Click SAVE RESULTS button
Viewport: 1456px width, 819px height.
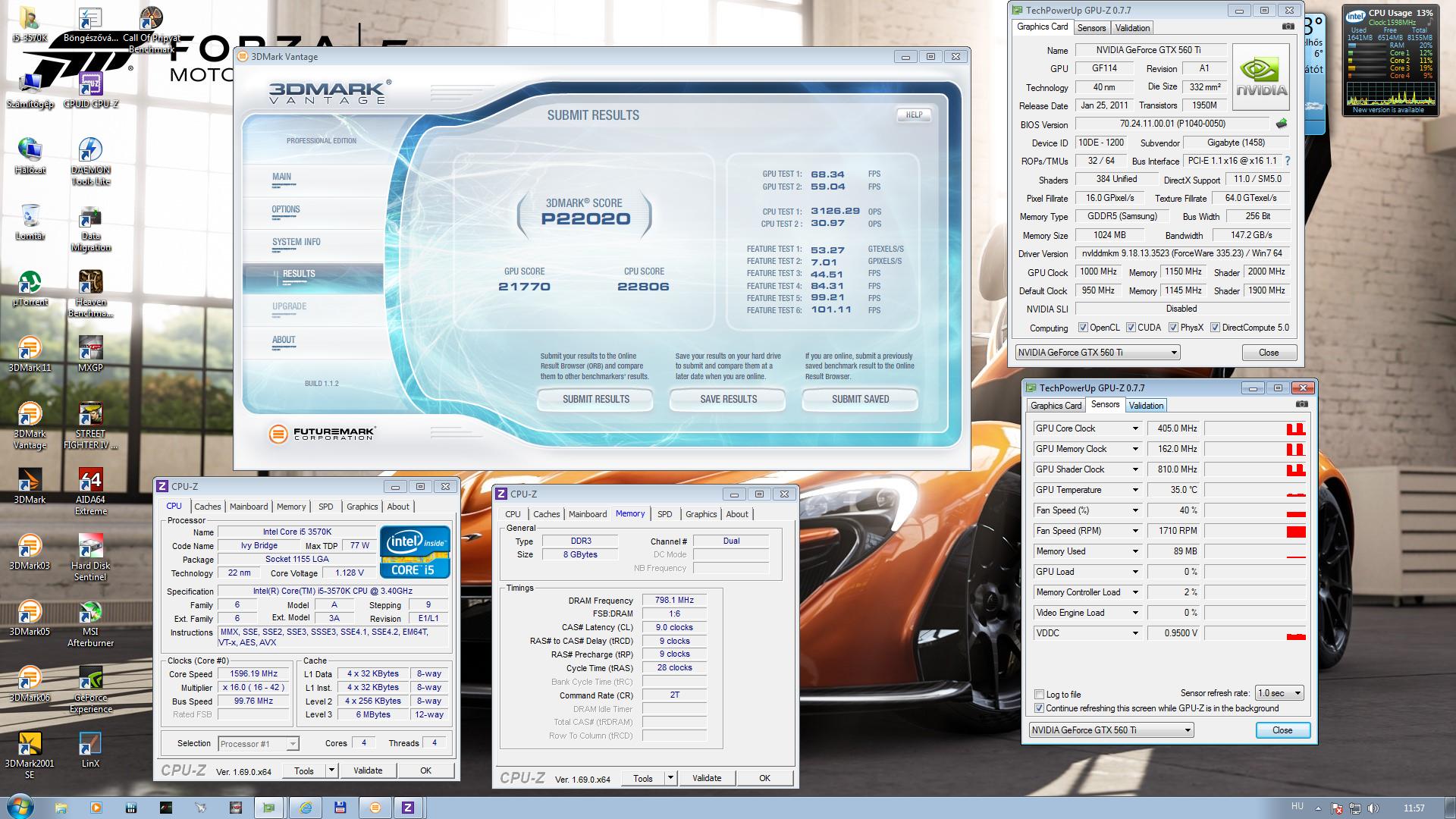[728, 399]
